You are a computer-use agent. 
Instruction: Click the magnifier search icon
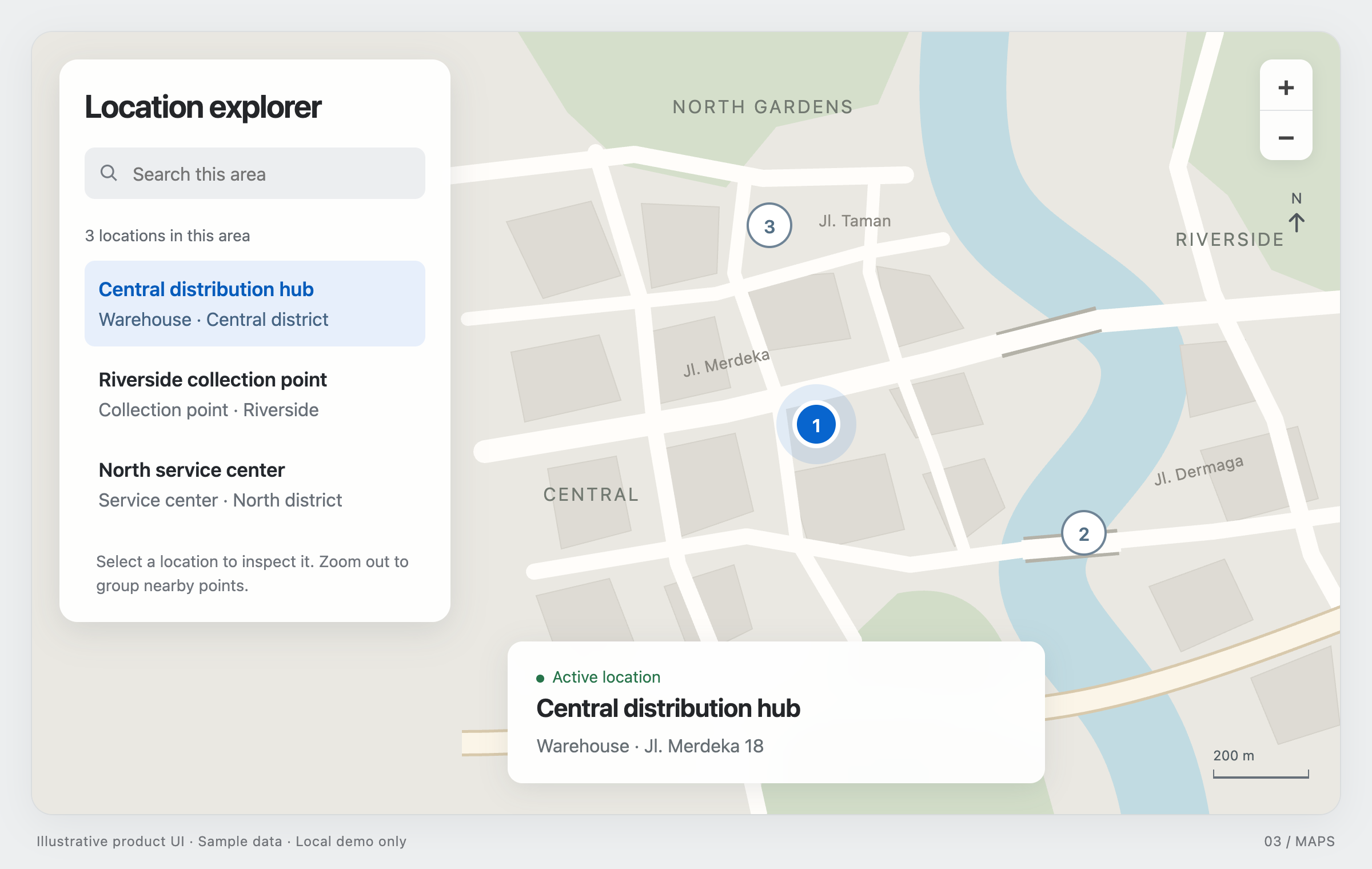(109, 173)
